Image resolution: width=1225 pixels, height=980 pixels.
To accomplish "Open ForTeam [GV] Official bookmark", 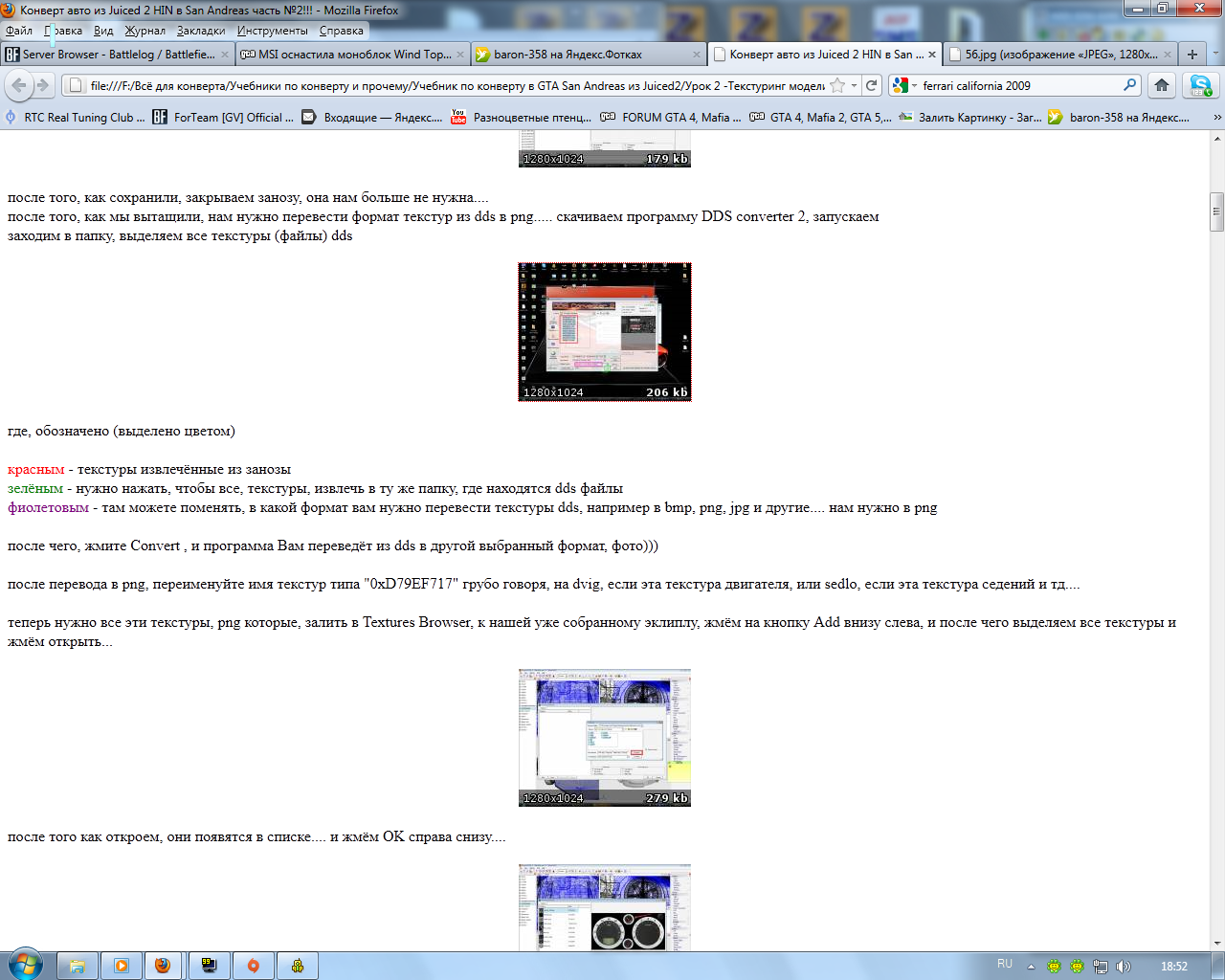I will [x=224, y=118].
